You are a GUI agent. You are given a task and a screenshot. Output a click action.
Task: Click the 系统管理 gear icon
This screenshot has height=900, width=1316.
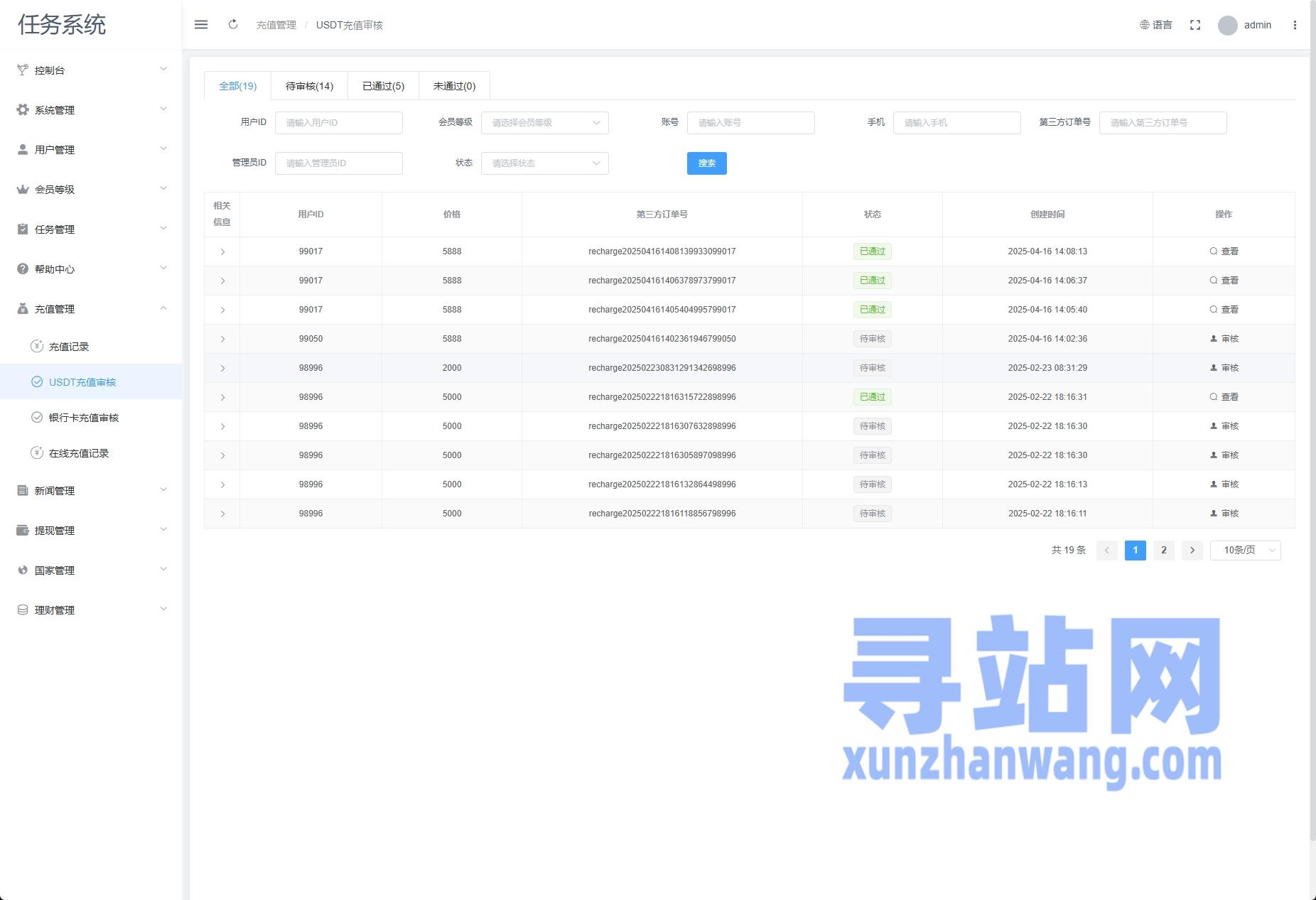[23, 110]
